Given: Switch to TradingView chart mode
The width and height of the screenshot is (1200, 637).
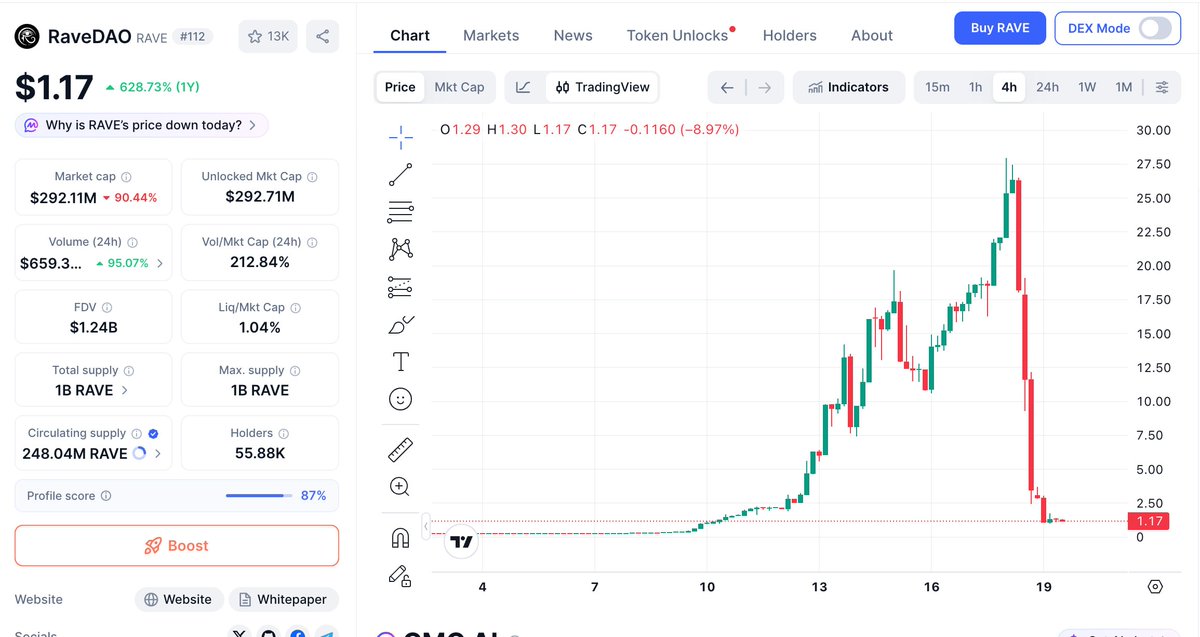Looking at the screenshot, I should [603, 87].
